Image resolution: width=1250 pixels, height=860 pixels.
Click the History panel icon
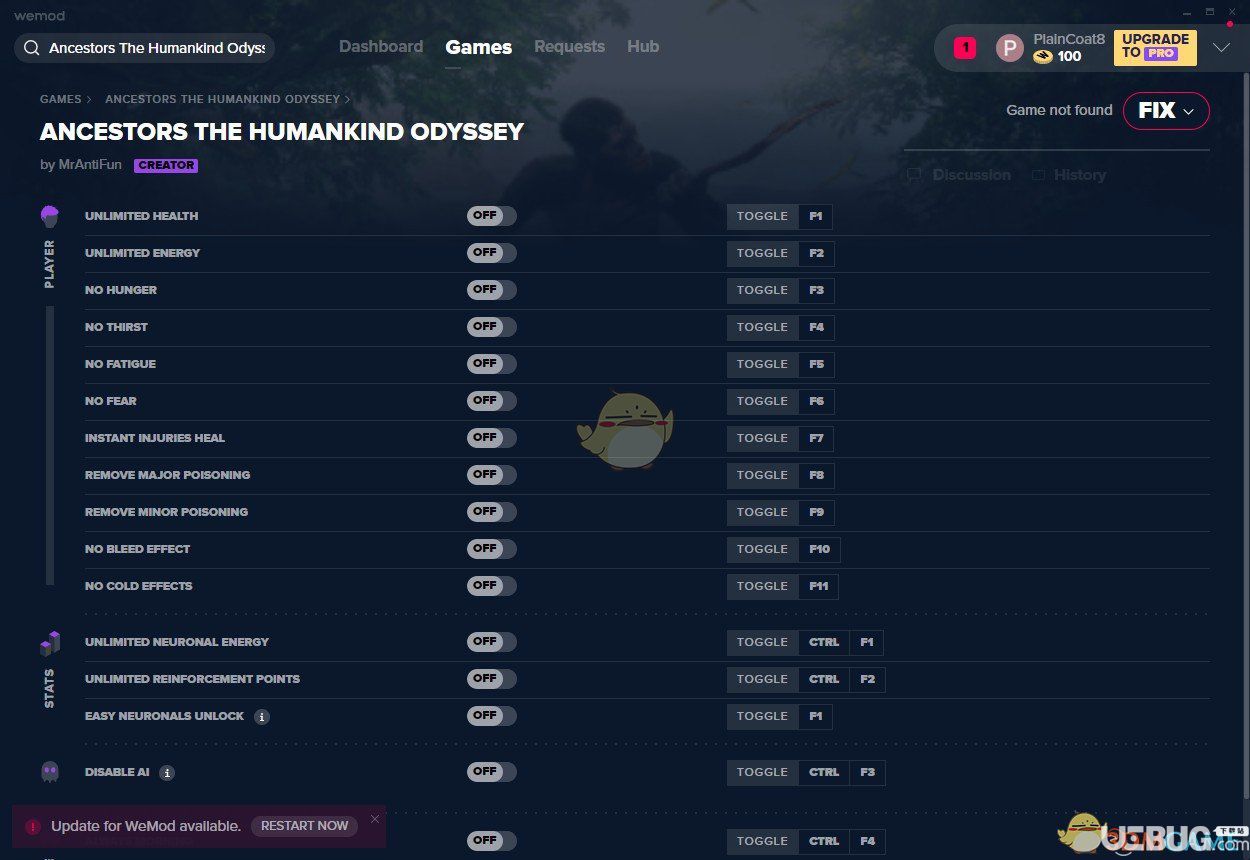(1039, 175)
